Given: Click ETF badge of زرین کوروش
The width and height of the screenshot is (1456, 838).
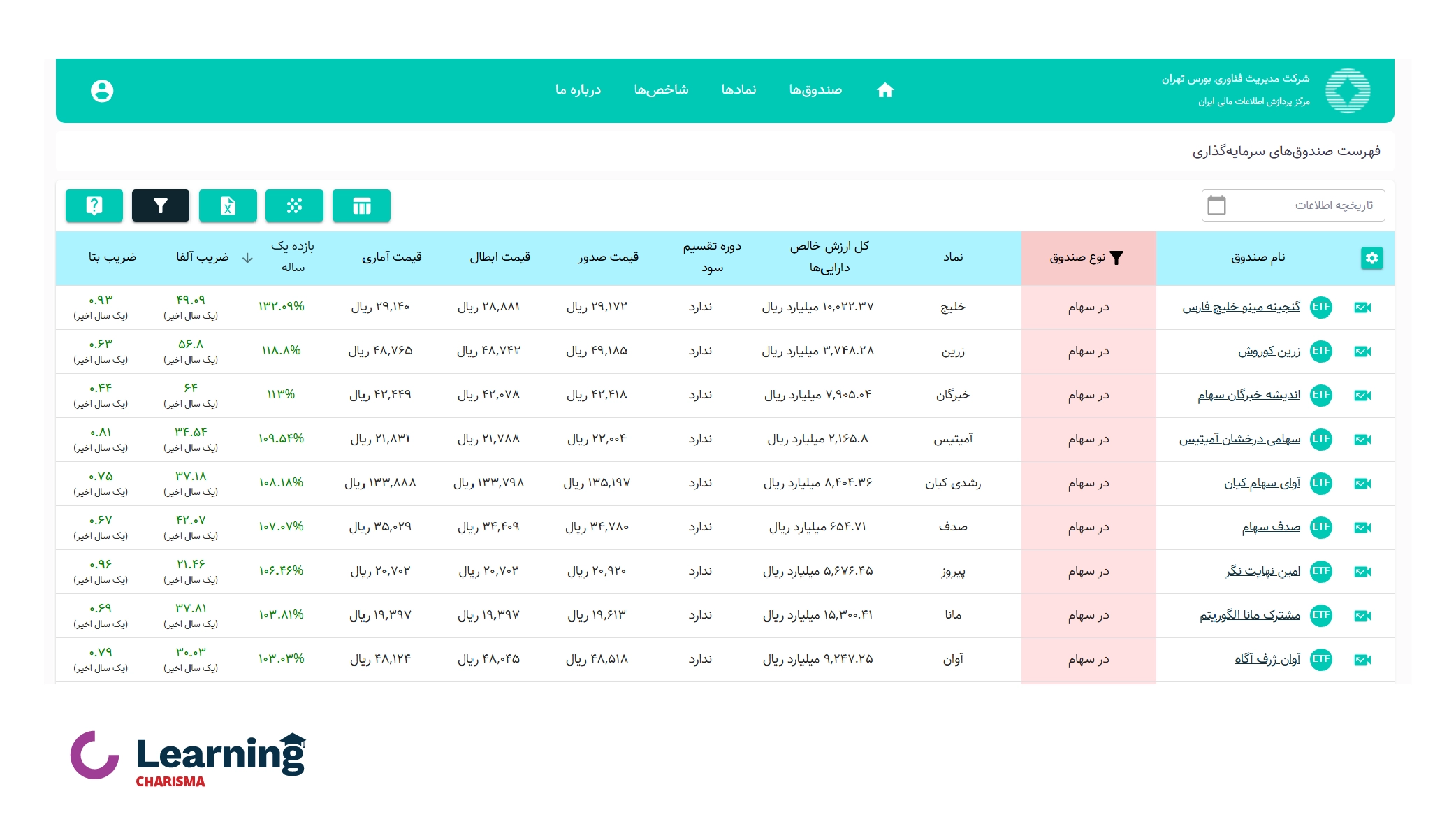Looking at the screenshot, I should point(1320,351).
